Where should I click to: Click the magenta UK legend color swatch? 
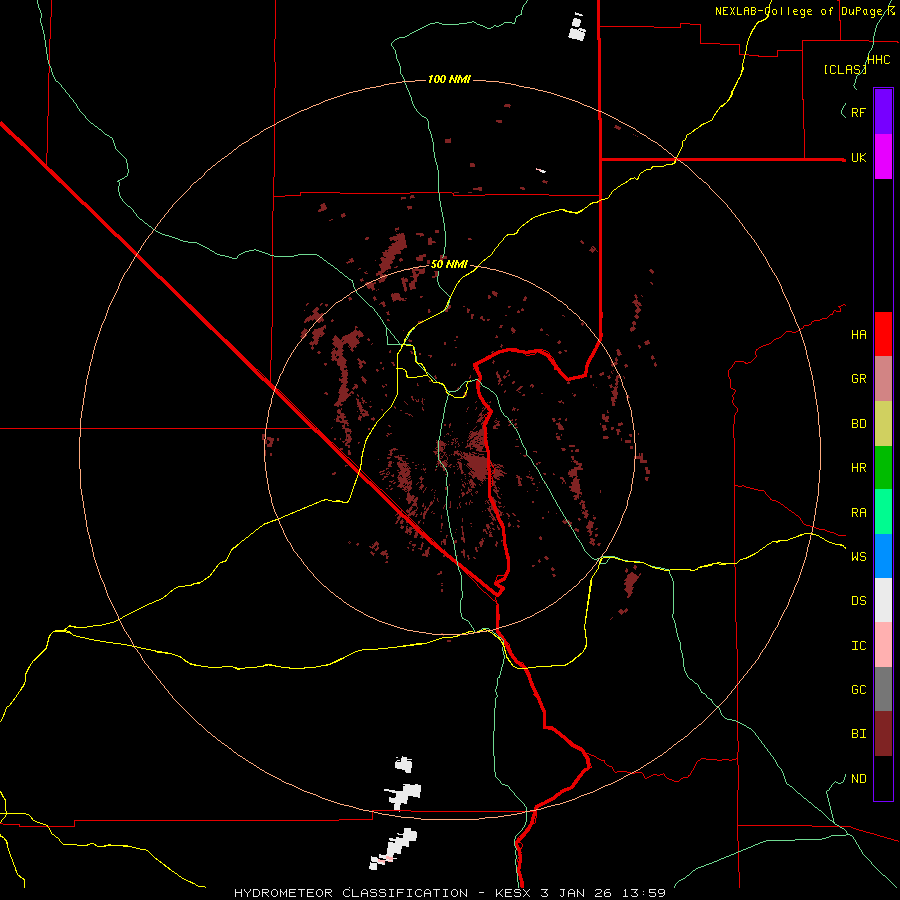coord(883,156)
